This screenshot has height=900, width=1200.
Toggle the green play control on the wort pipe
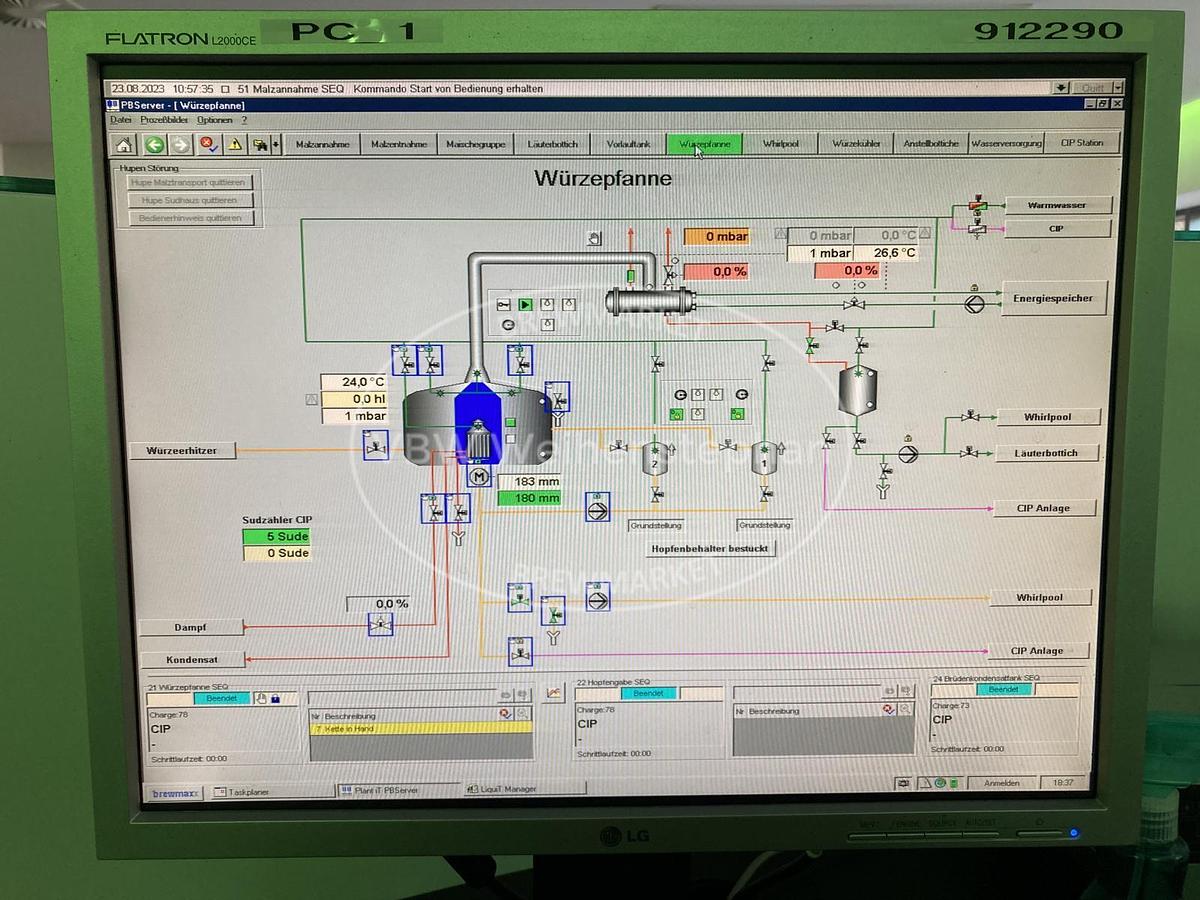pos(523,303)
